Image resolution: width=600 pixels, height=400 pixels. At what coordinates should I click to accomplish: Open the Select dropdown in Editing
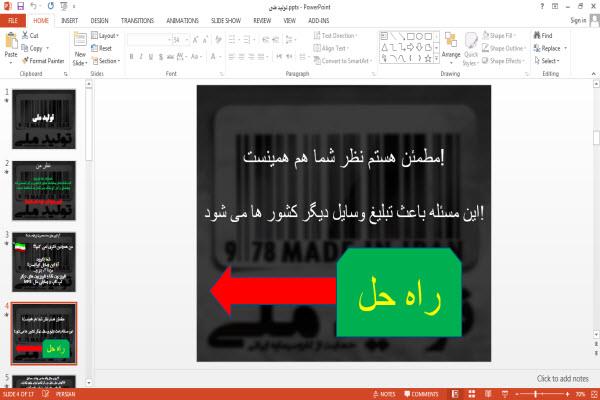pyautogui.click(x=547, y=61)
